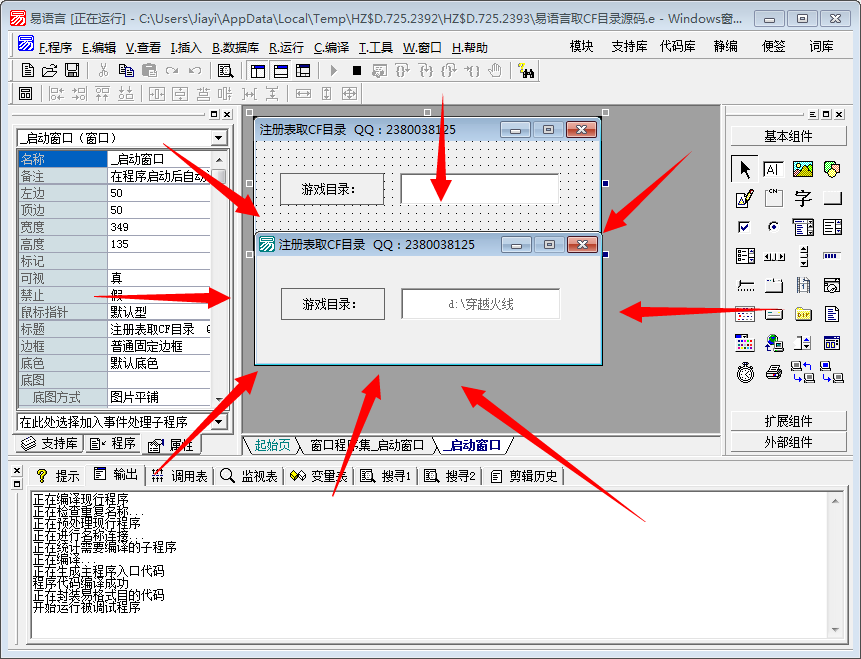Select the pointer arrow tool
The width and height of the screenshot is (861, 659).
point(745,169)
